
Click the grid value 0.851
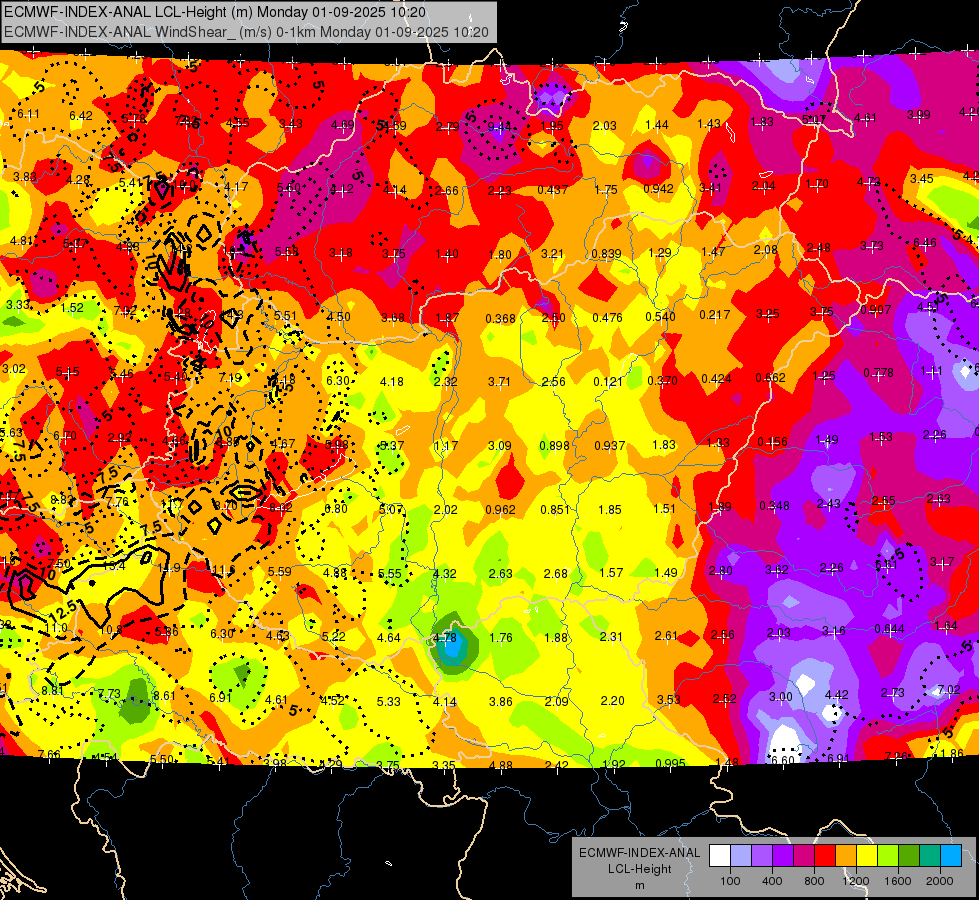pos(555,509)
